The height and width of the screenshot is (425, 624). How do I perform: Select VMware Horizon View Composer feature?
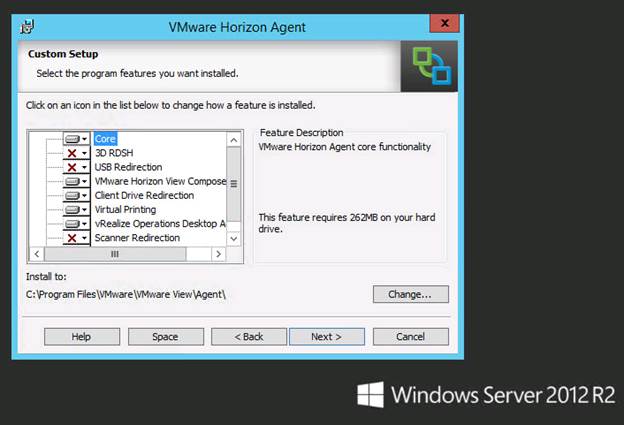[160, 181]
